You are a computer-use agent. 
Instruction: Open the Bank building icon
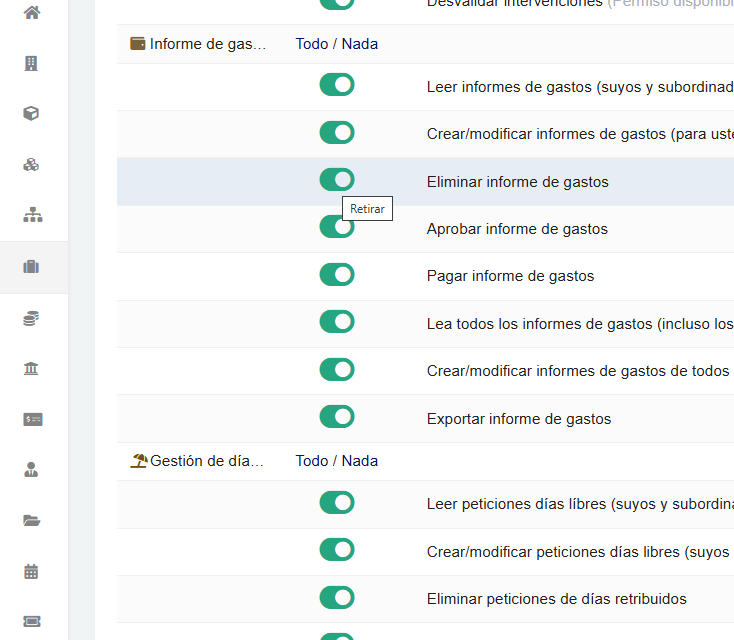click(x=32, y=369)
